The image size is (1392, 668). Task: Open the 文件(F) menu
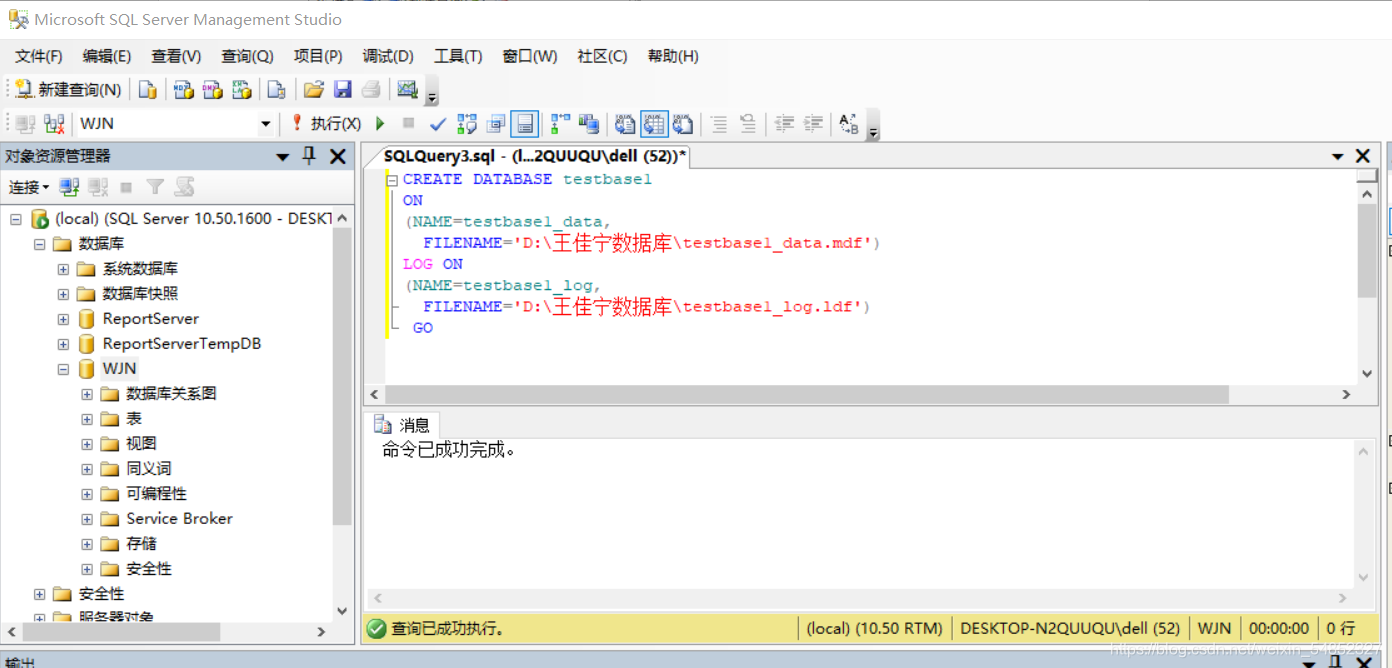(x=39, y=56)
